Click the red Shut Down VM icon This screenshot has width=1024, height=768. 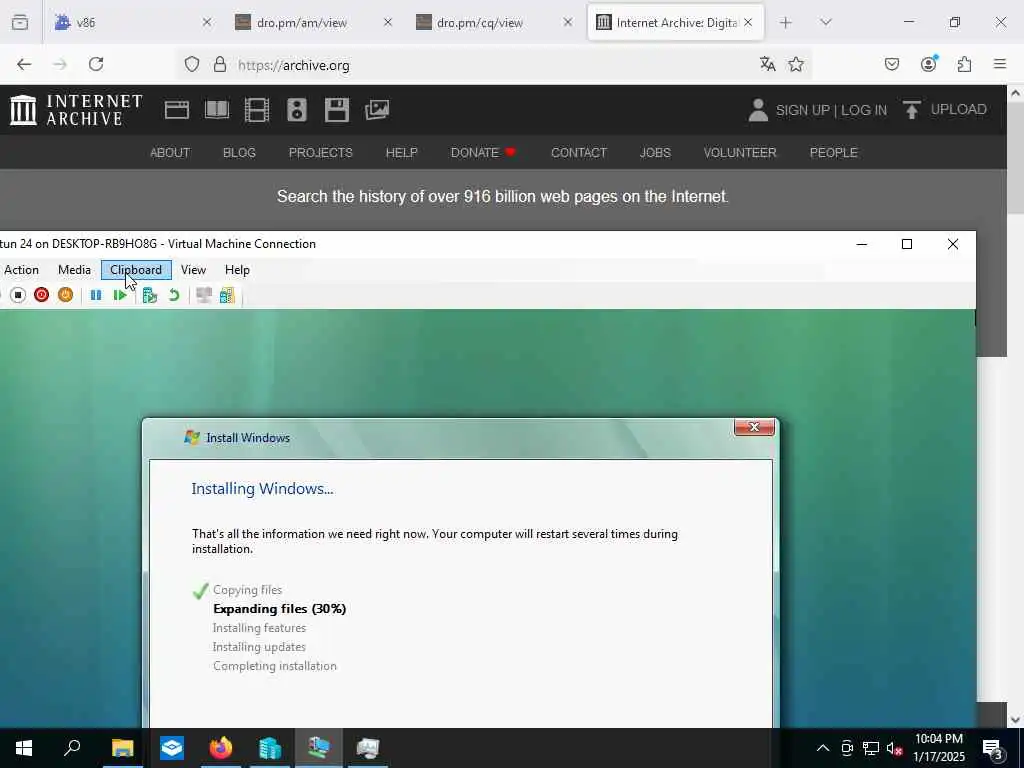[41, 295]
